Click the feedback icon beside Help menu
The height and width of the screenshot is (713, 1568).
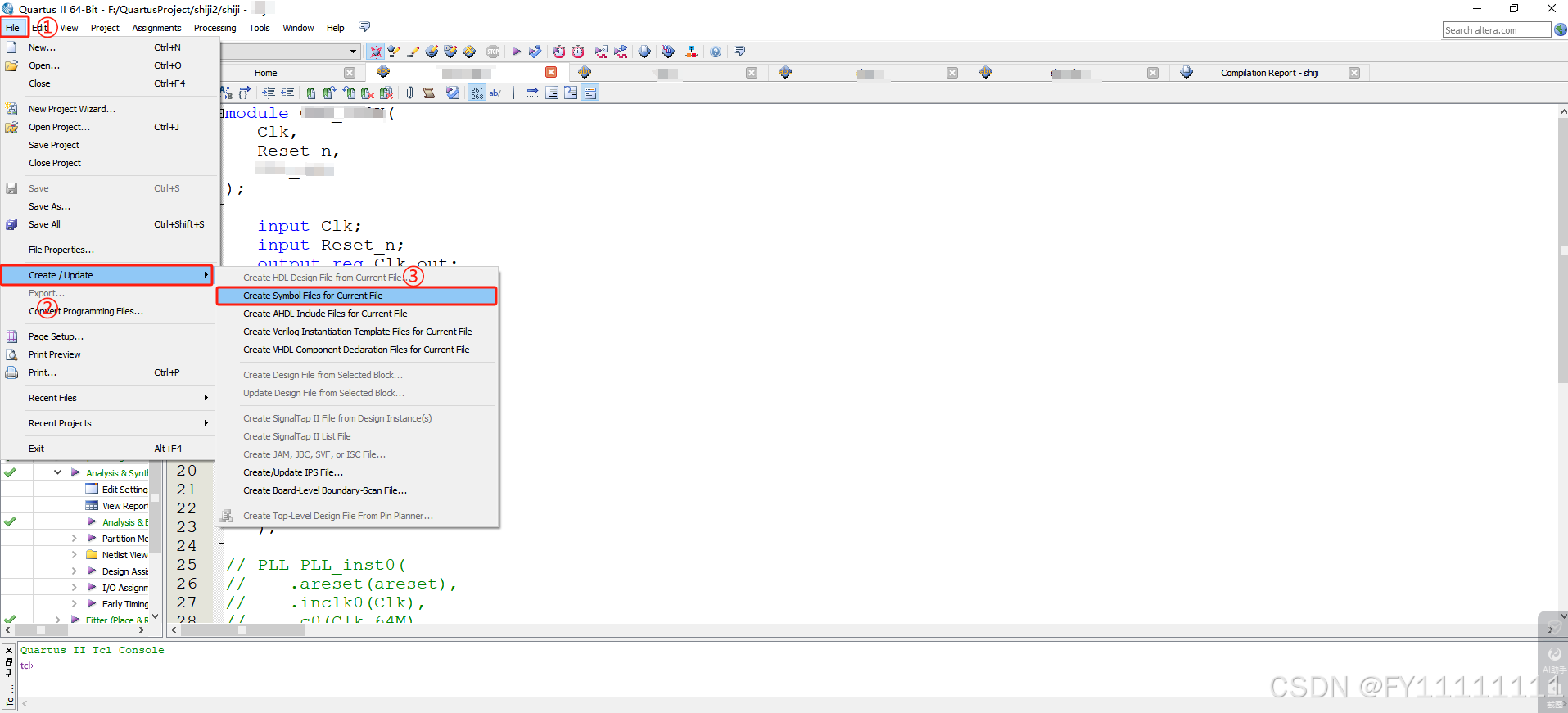pos(365,27)
